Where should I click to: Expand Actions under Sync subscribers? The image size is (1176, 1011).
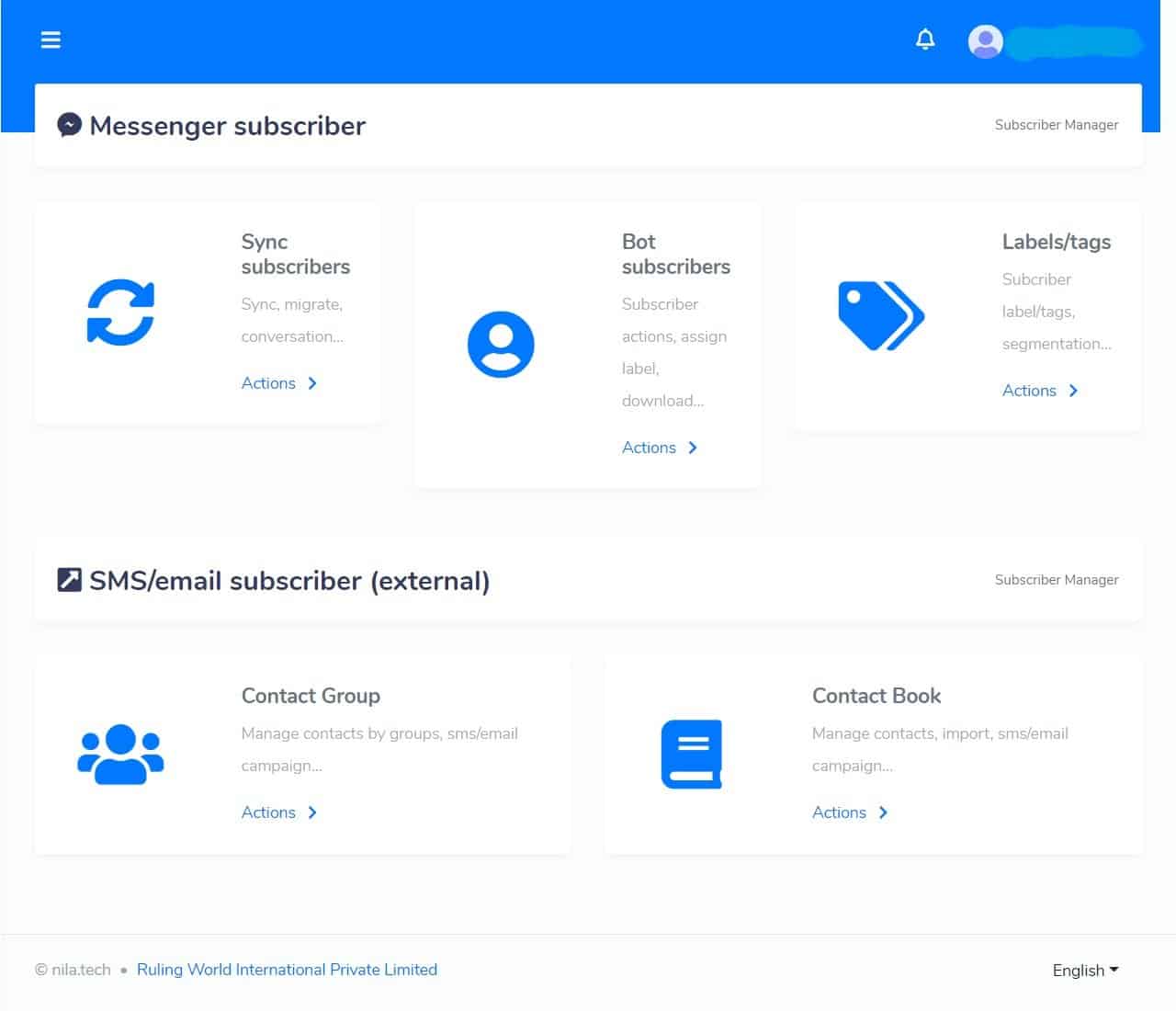[x=278, y=383]
